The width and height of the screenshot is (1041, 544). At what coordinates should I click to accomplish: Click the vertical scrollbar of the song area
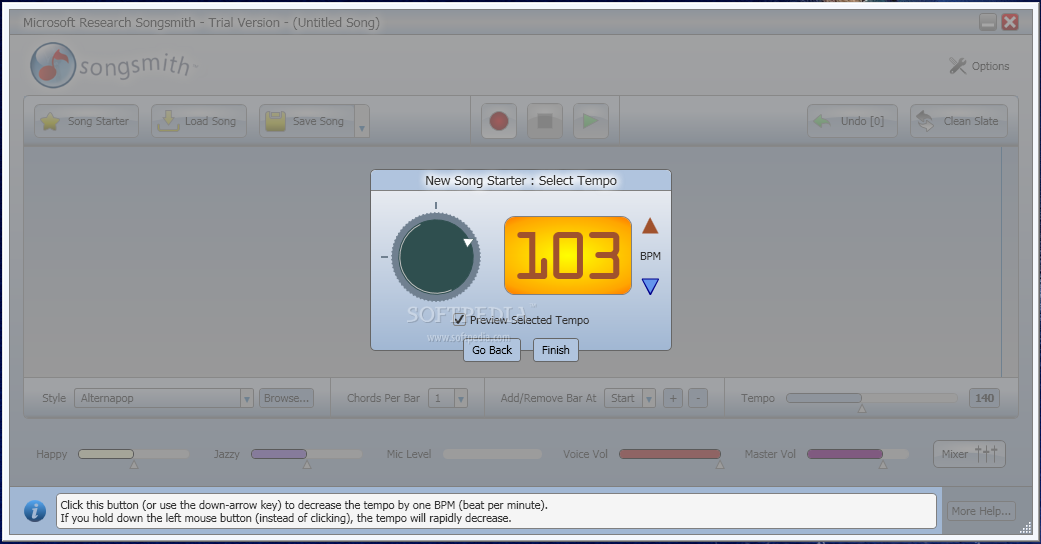1008,262
